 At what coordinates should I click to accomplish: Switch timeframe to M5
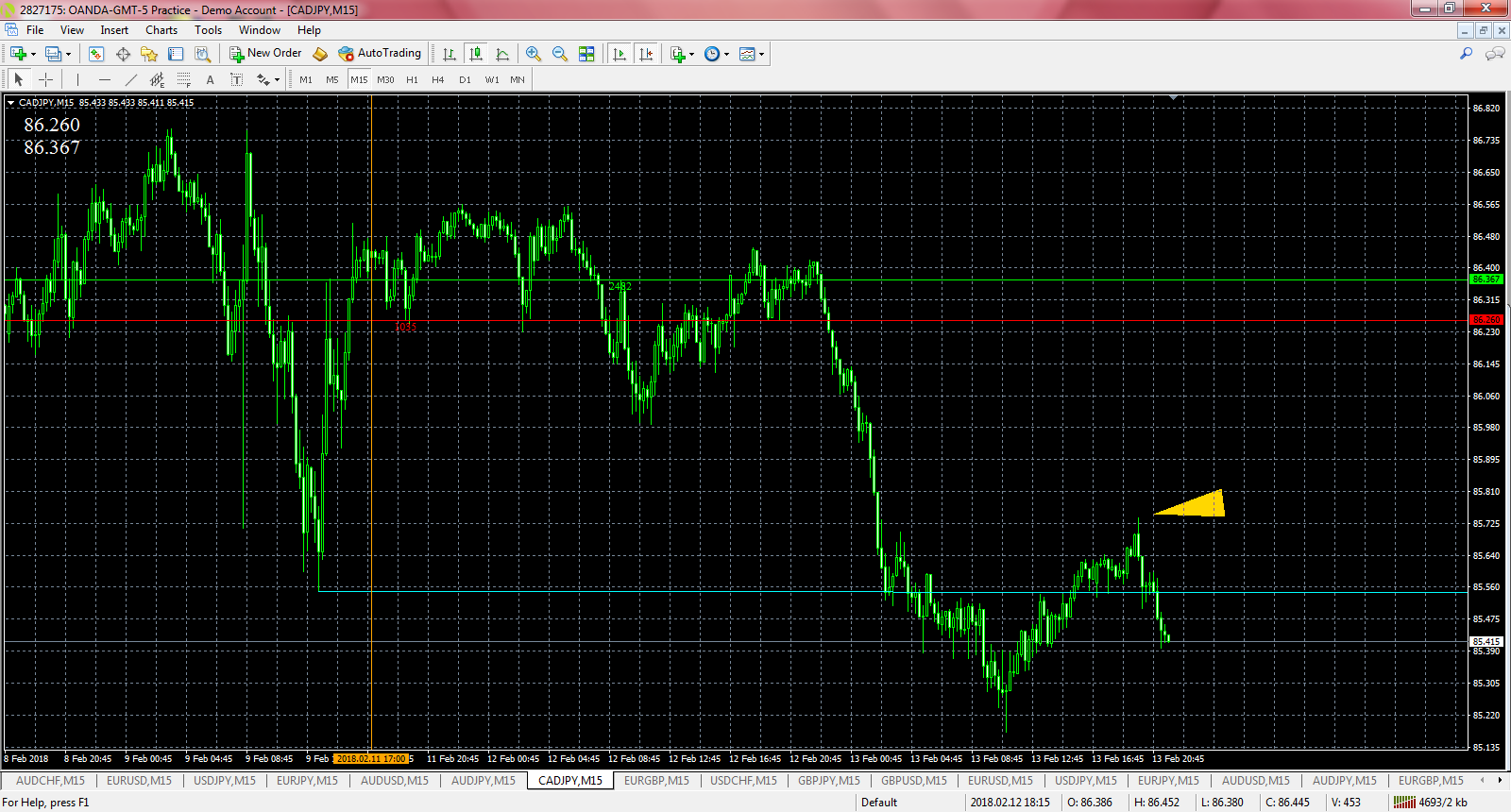pyautogui.click(x=332, y=79)
